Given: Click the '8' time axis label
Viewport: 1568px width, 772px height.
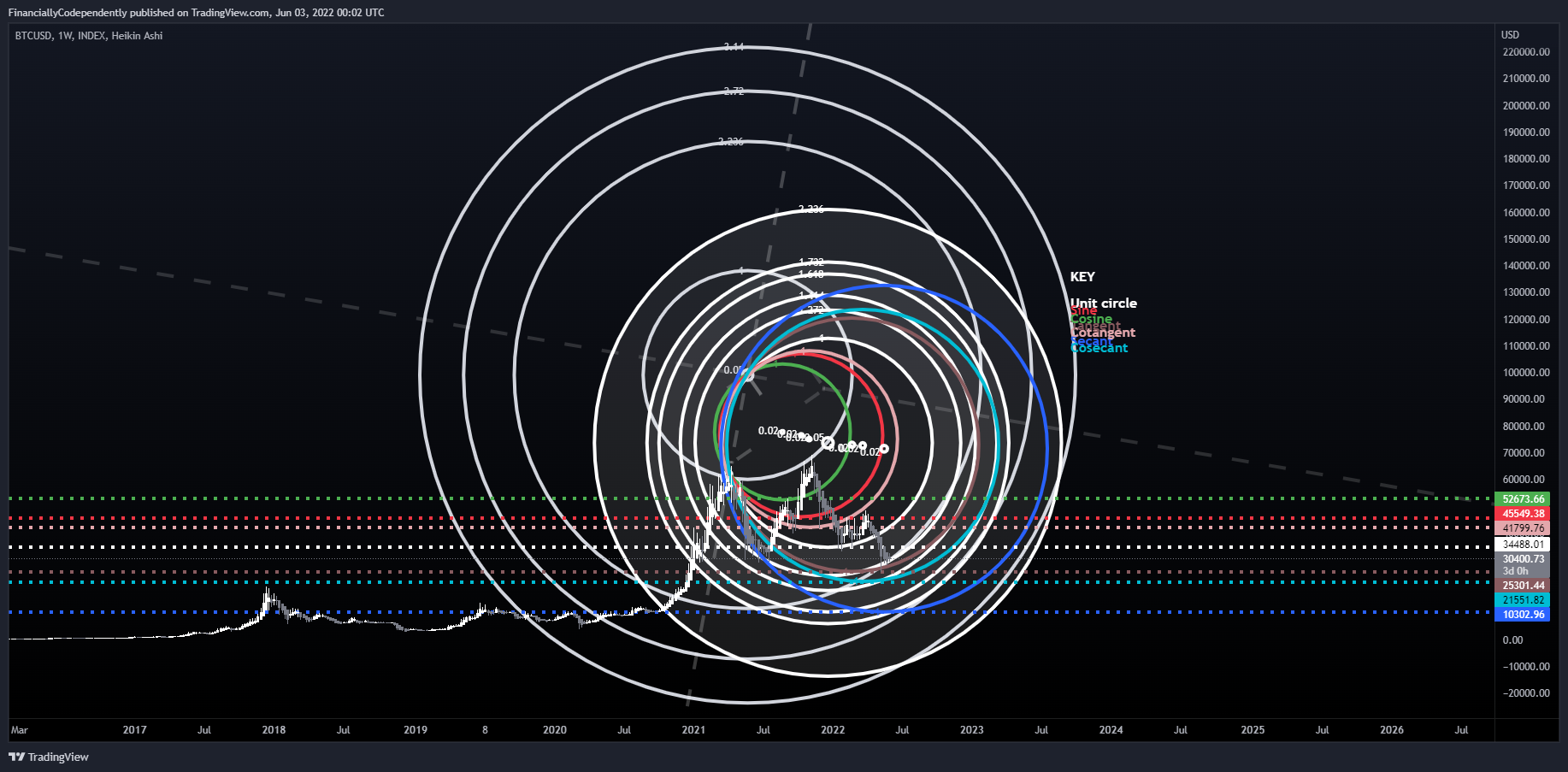Looking at the screenshot, I should click(485, 730).
